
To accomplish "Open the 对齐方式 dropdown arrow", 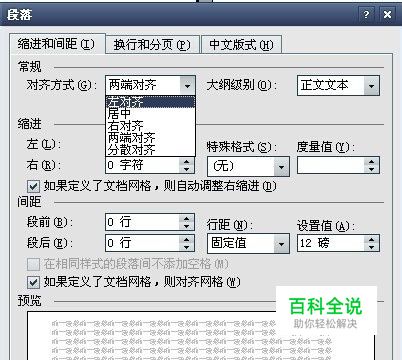I will (x=187, y=86).
